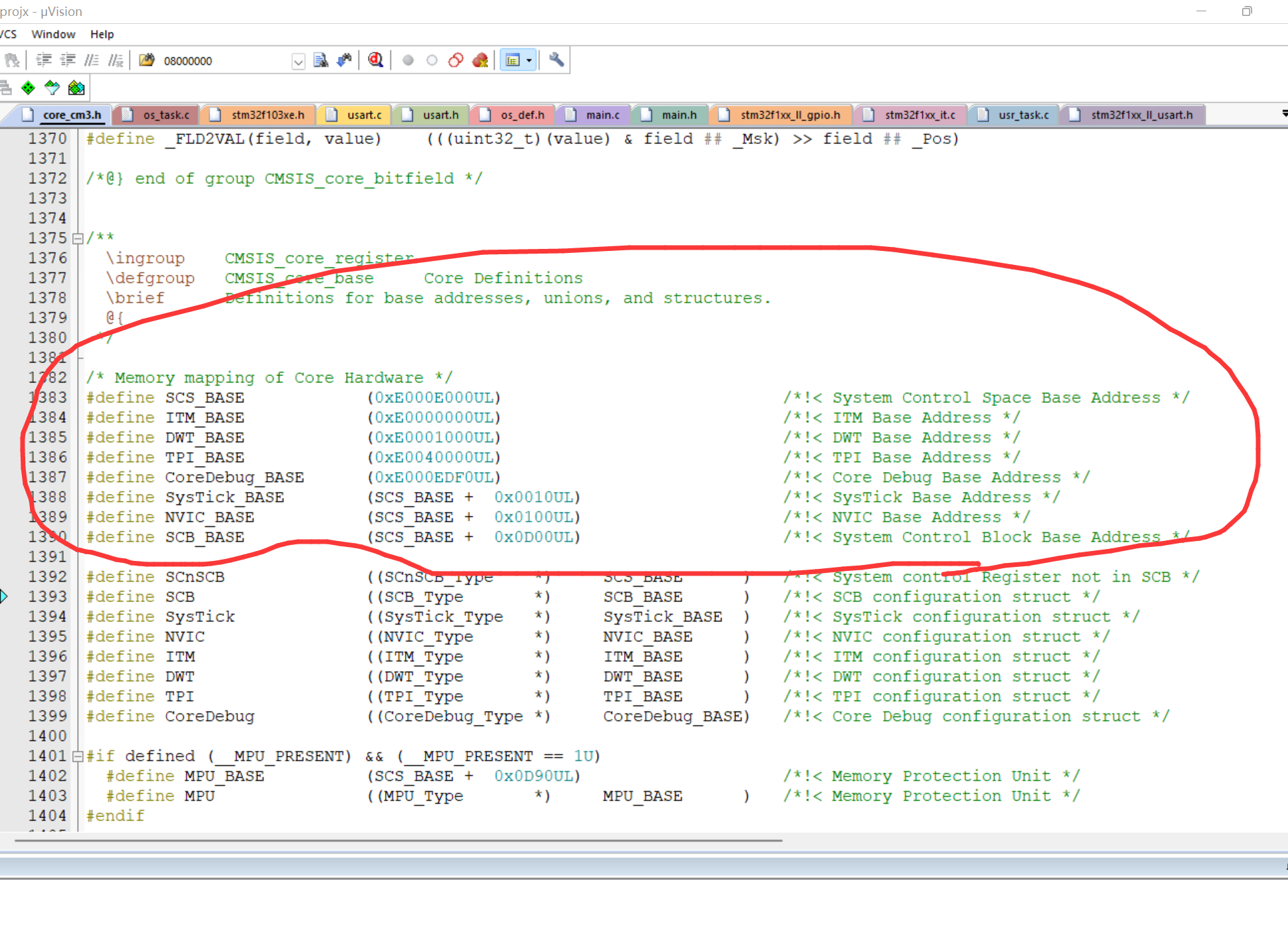This screenshot has width=1288, height=934.
Task: Minimize the µVision window
Action: pyautogui.click(x=1201, y=11)
